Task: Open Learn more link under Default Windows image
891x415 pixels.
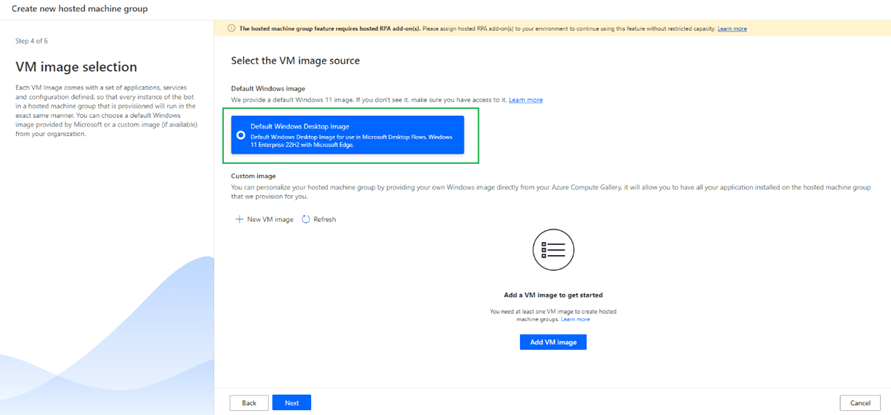Action: click(x=525, y=100)
